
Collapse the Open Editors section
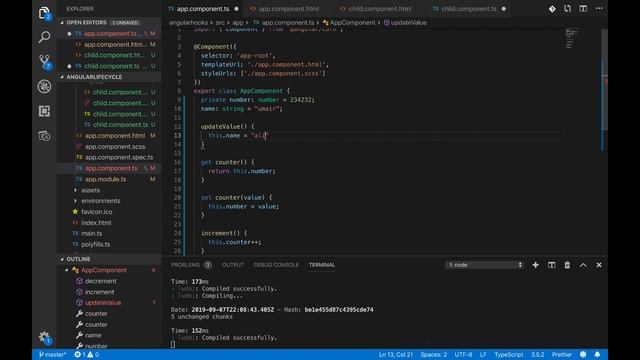click(62, 22)
